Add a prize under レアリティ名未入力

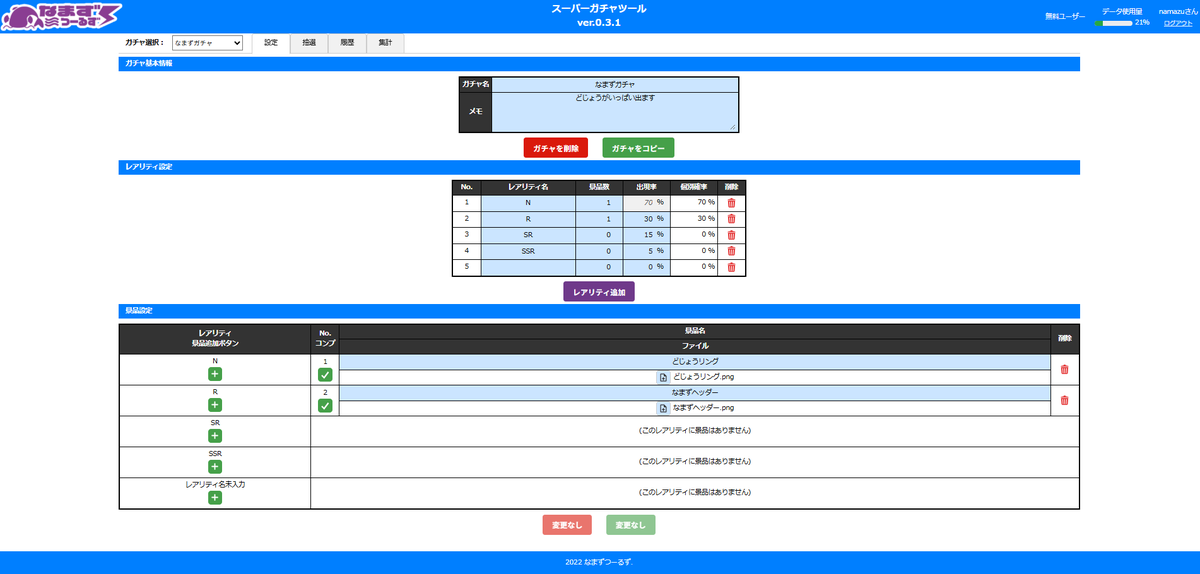[x=215, y=498]
